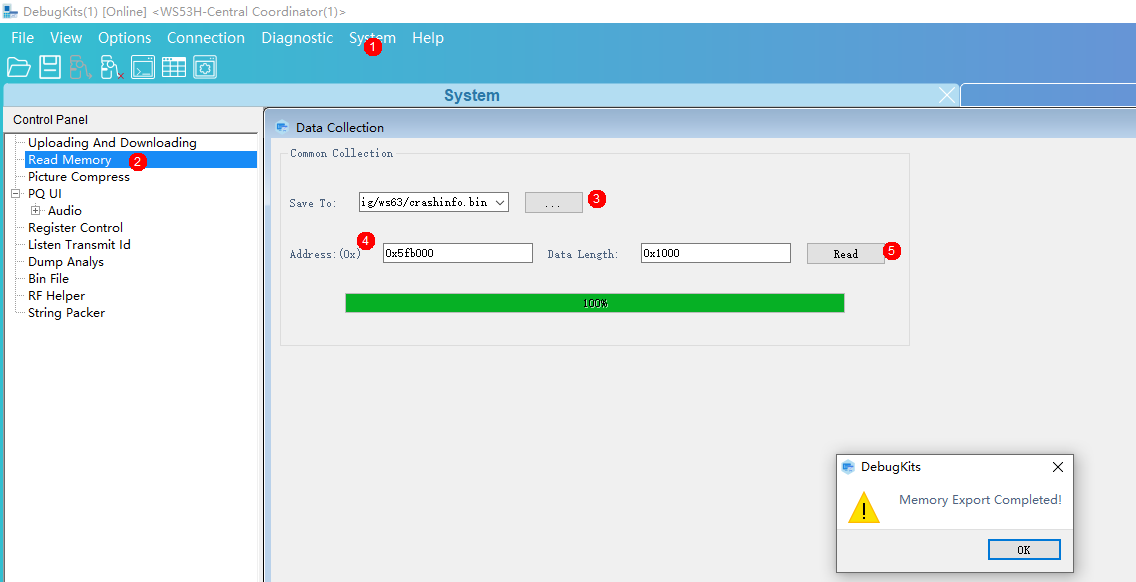The image size is (1136, 582).
Task: Collapse the PQ UI tree node
Action: click(16, 194)
